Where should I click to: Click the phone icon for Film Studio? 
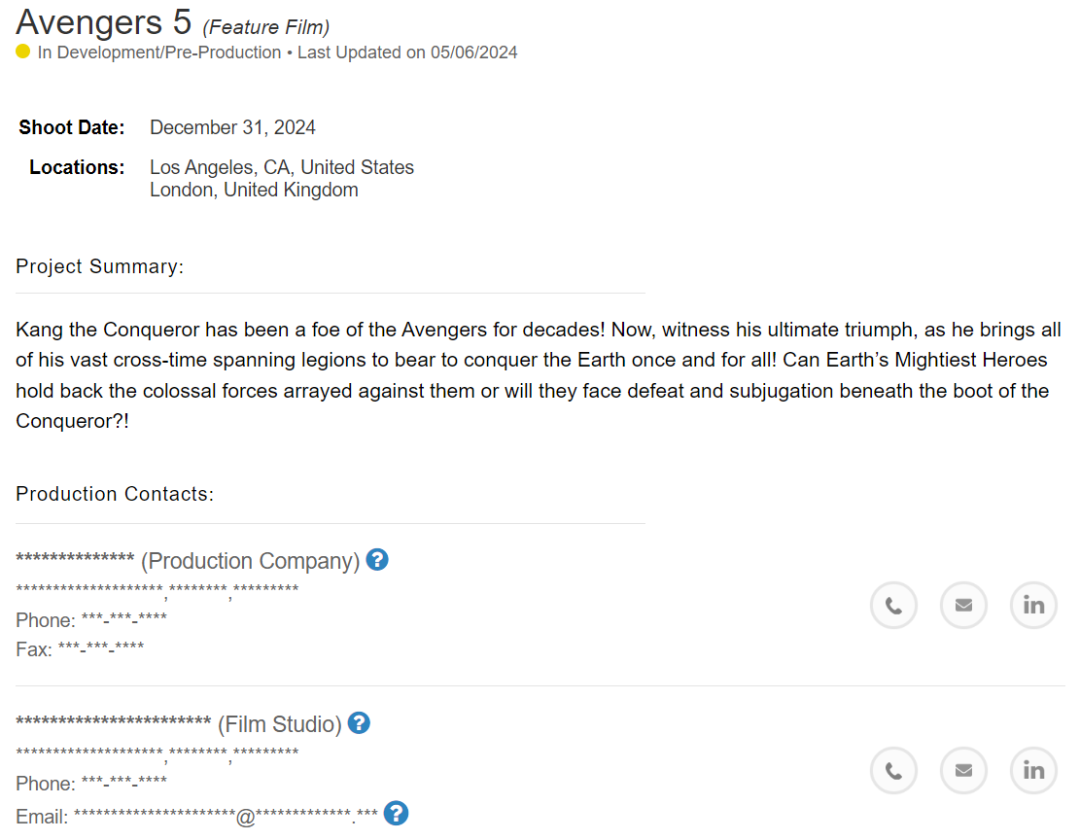[893, 770]
